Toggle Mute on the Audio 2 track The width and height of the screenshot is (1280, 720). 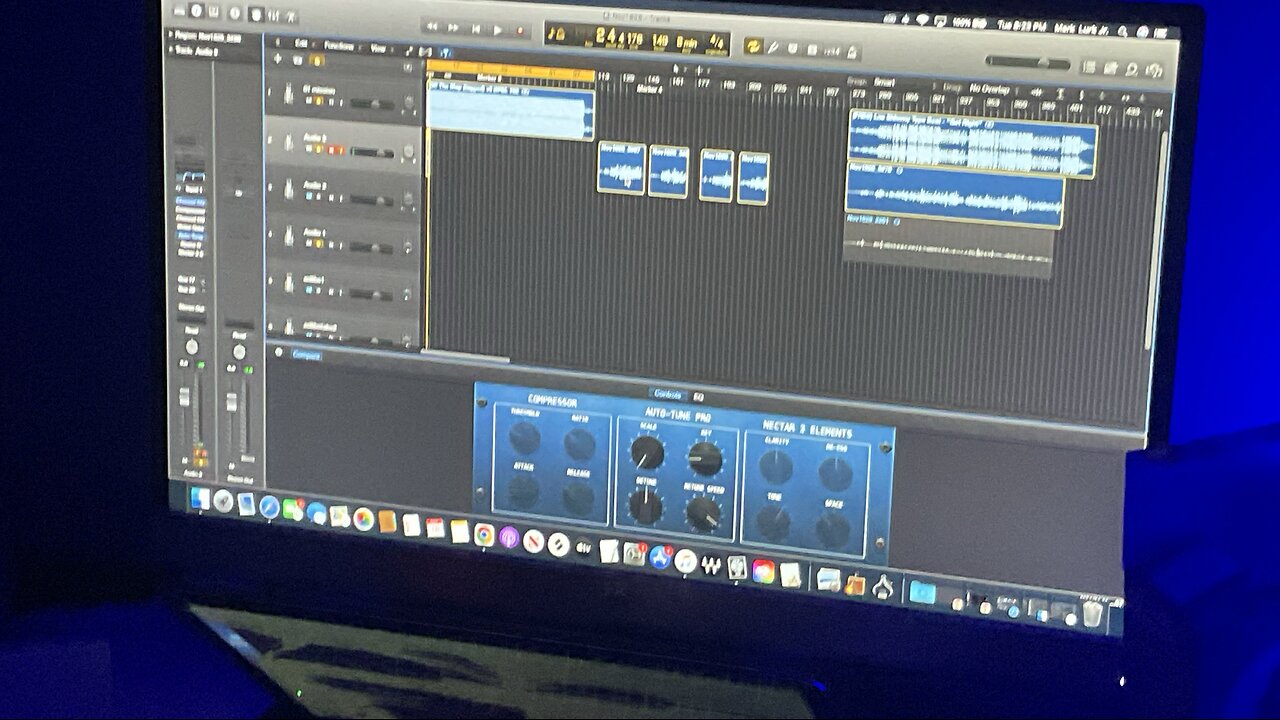310,197
